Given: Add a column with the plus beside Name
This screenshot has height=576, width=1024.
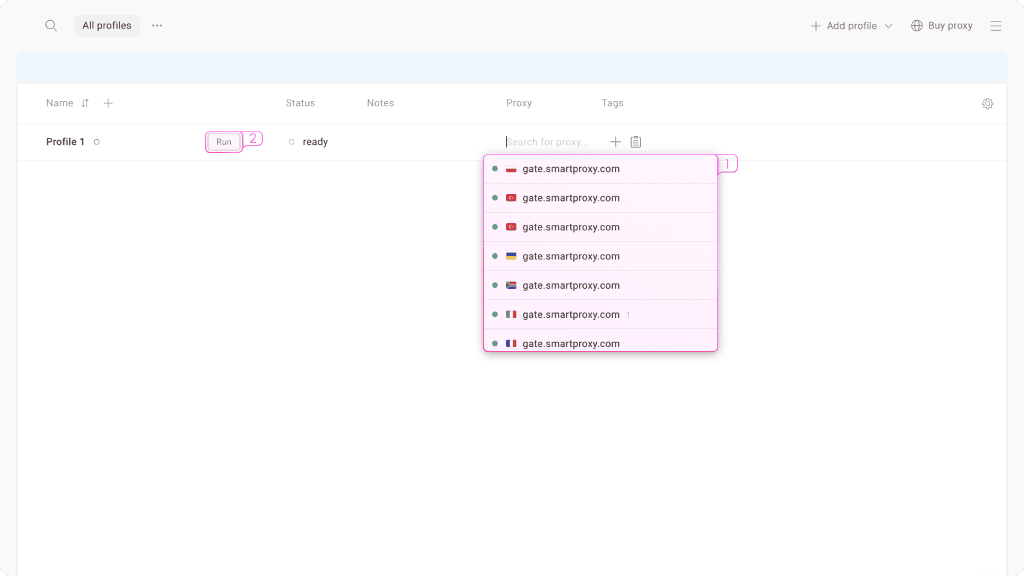Looking at the screenshot, I should pyautogui.click(x=108, y=103).
